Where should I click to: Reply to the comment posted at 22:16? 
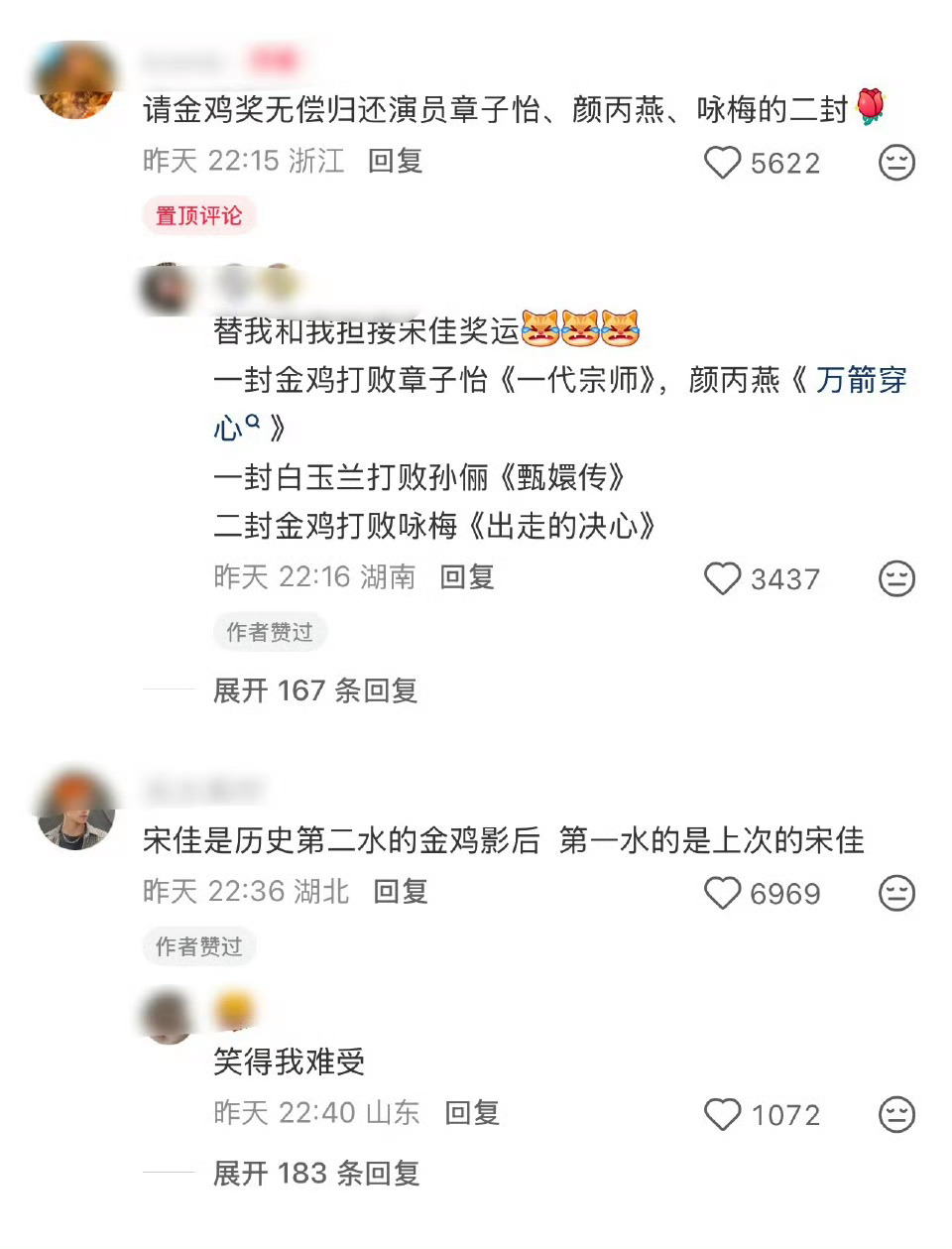tap(467, 577)
